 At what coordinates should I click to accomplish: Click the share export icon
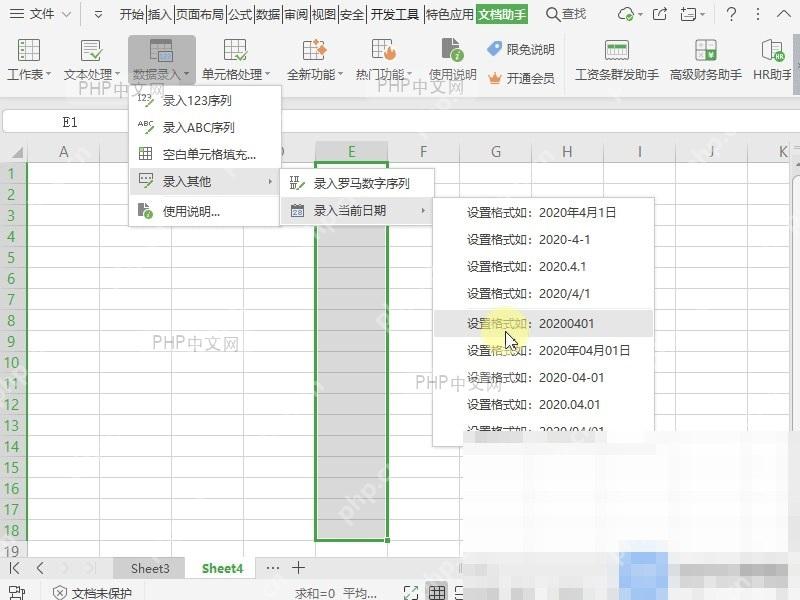660,14
